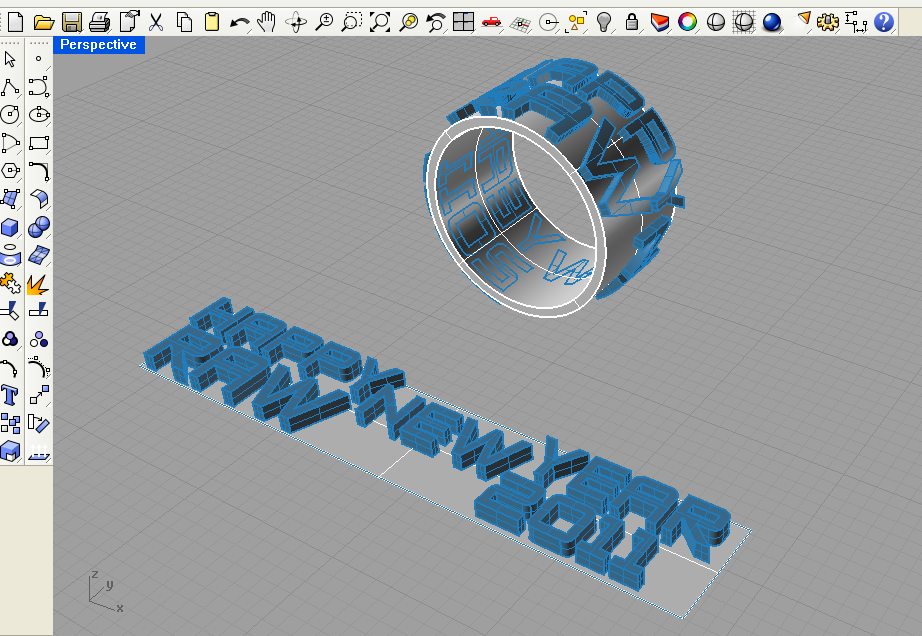Zoom to selected objects
The image size is (922, 636).
click(x=408, y=22)
